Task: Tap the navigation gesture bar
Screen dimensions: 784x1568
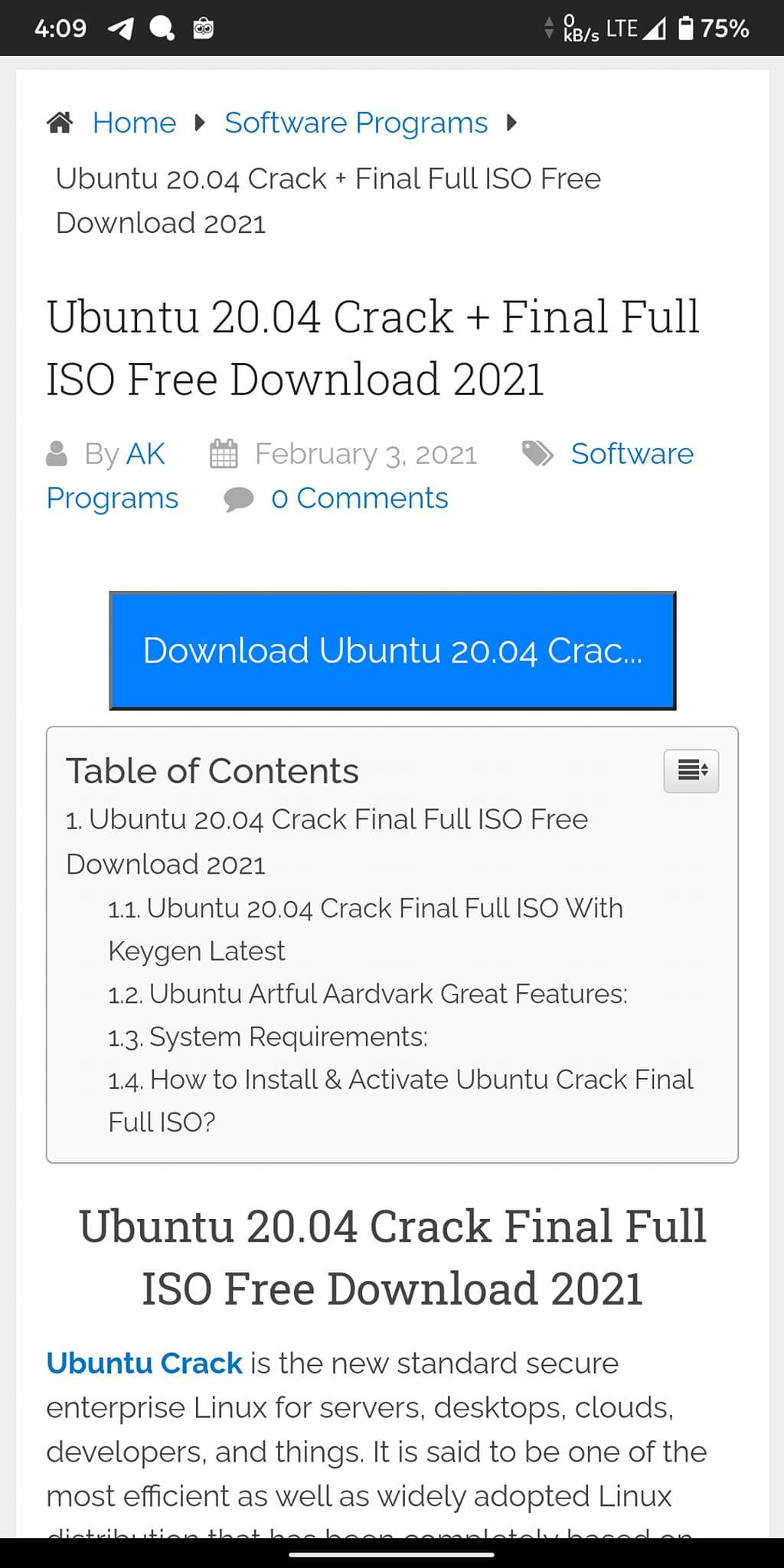Action: pos(392,1554)
